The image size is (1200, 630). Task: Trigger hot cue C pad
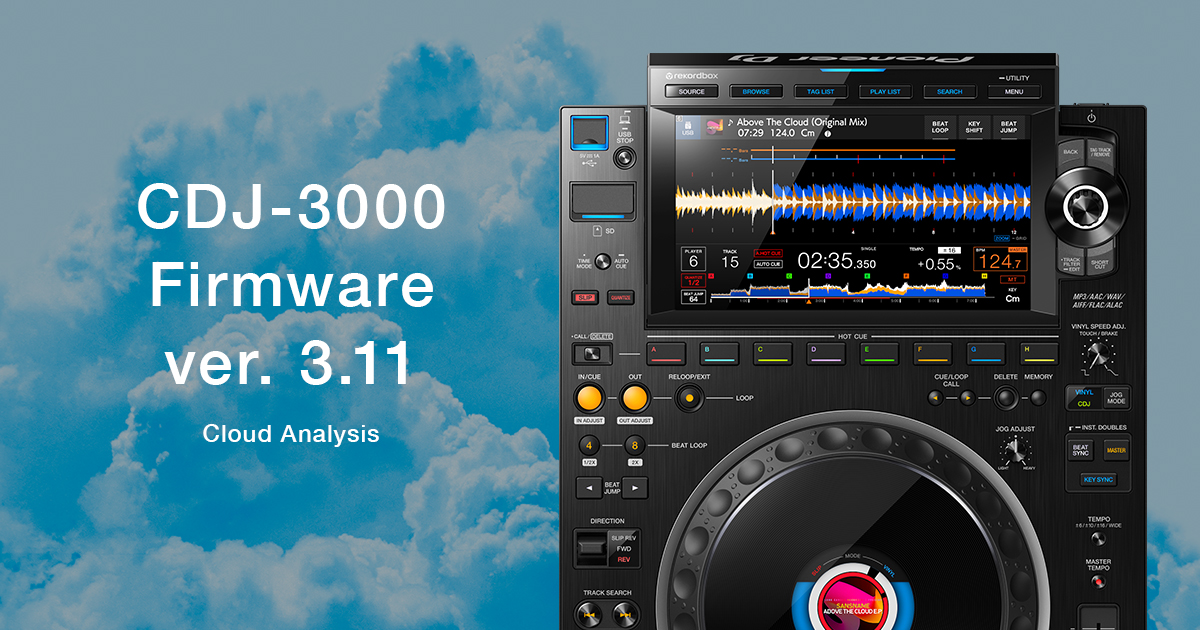773,352
